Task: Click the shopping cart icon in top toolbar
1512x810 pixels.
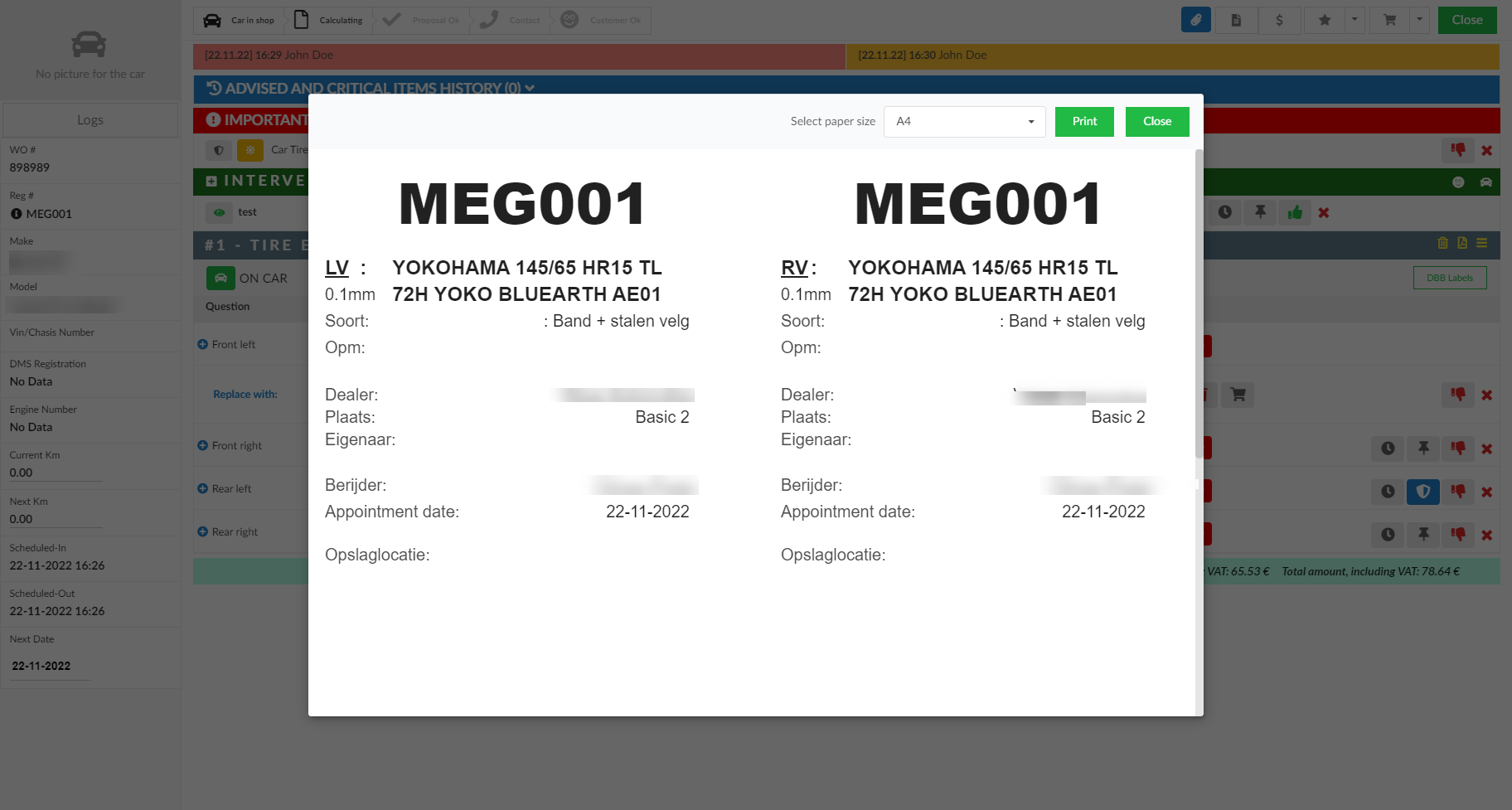Action: pos(1389,20)
